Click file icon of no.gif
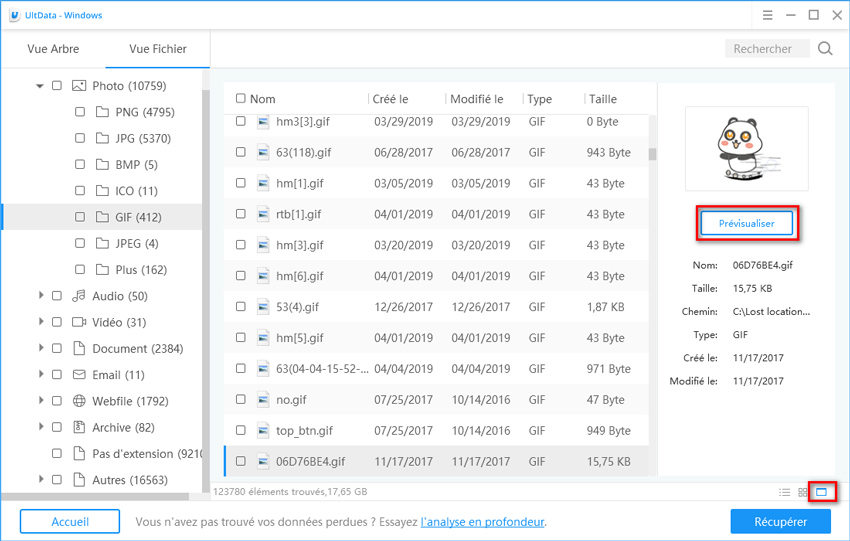 [x=263, y=400]
